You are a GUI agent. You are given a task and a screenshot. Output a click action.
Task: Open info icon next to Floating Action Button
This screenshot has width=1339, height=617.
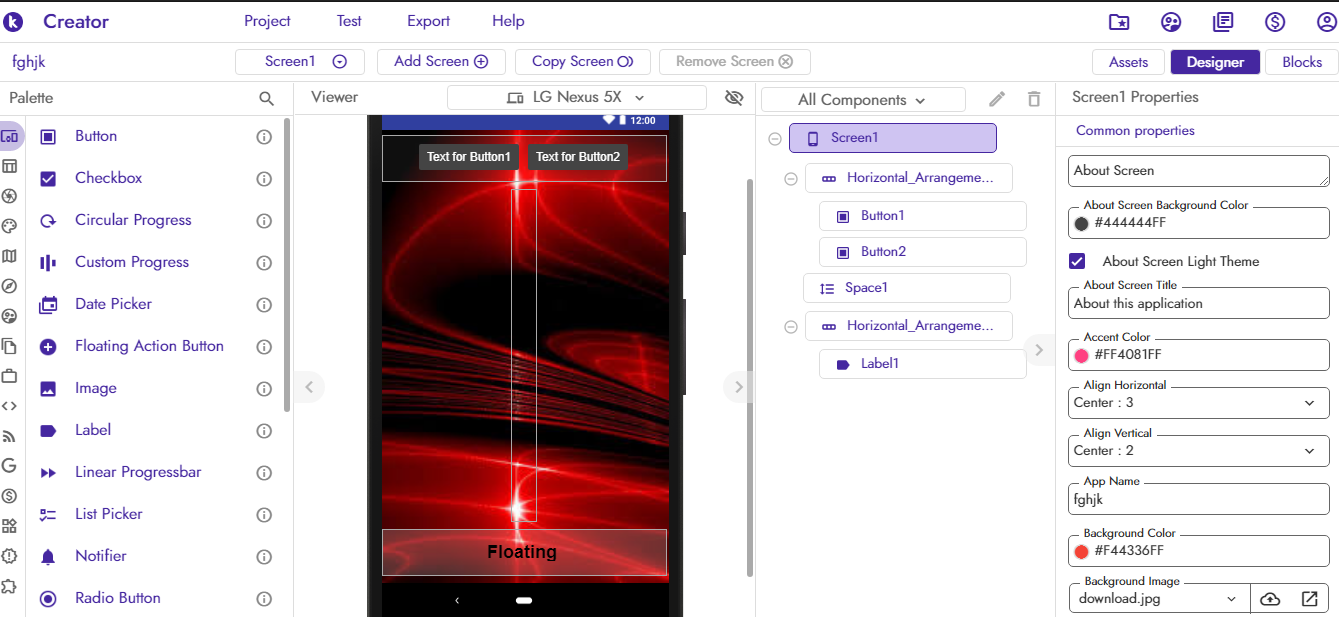click(x=264, y=347)
